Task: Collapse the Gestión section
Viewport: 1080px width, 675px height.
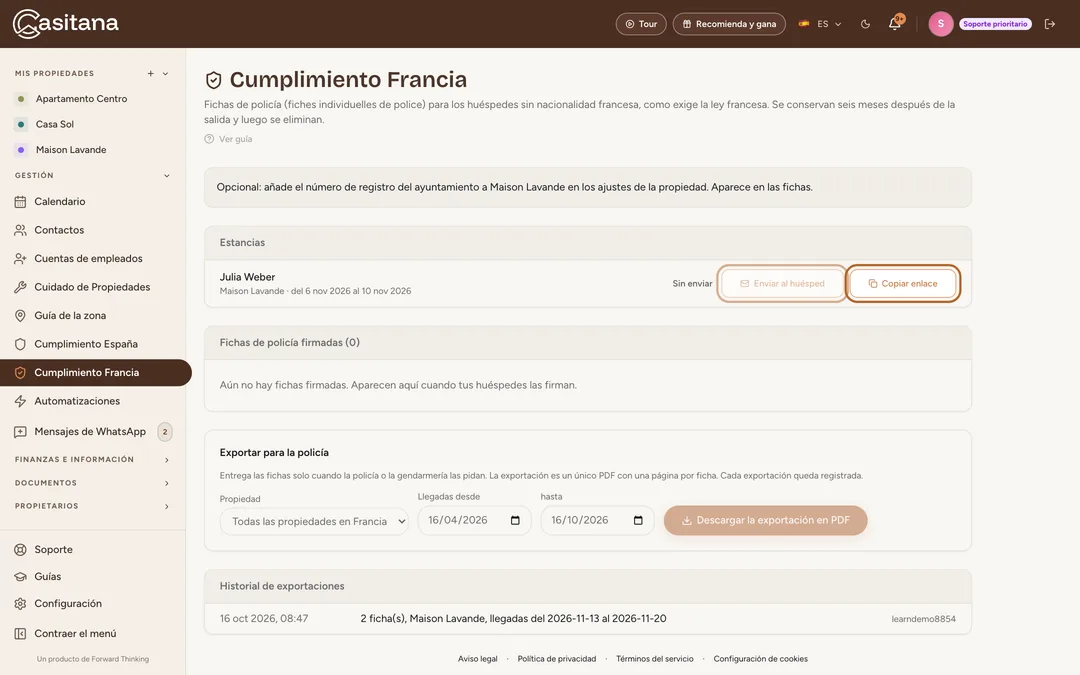Action: tap(167, 176)
